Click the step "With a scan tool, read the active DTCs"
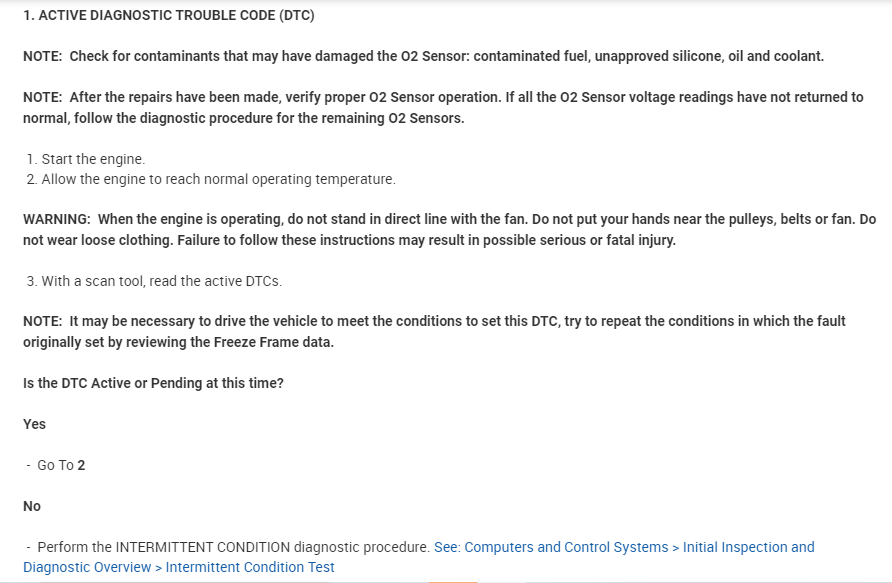This screenshot has width=892, height=583. (x=161, y=281)
